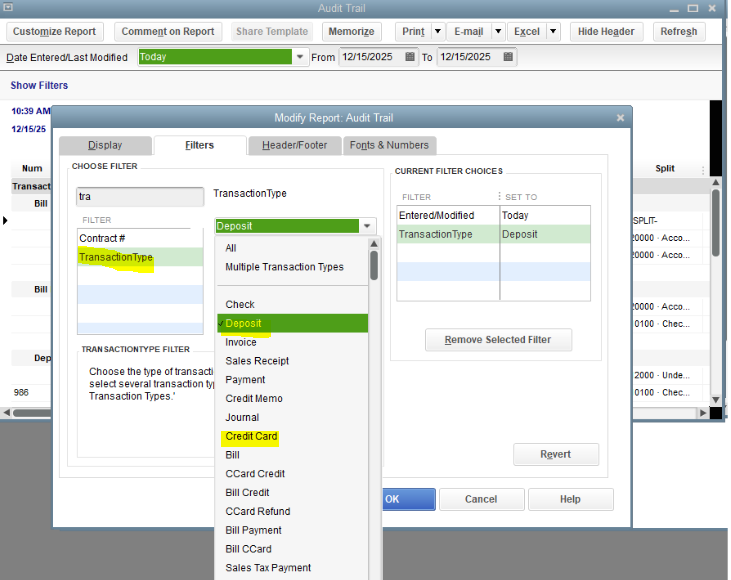Select TransactionType in Choose Filter list
The width and height of the screenshot is (731, 580).
coord(140,257)
